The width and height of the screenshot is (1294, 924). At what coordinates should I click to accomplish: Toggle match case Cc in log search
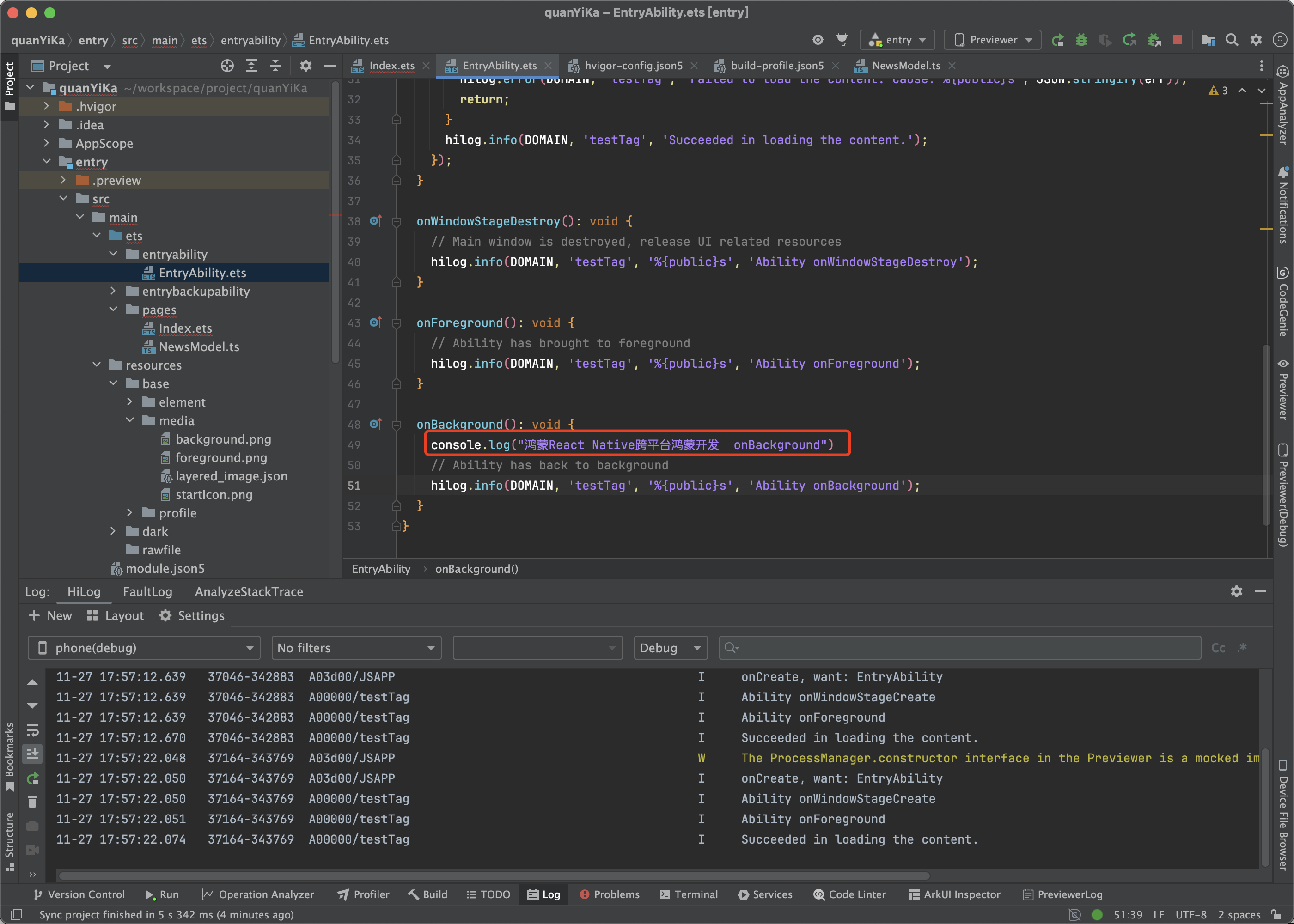pos(1218,647)
